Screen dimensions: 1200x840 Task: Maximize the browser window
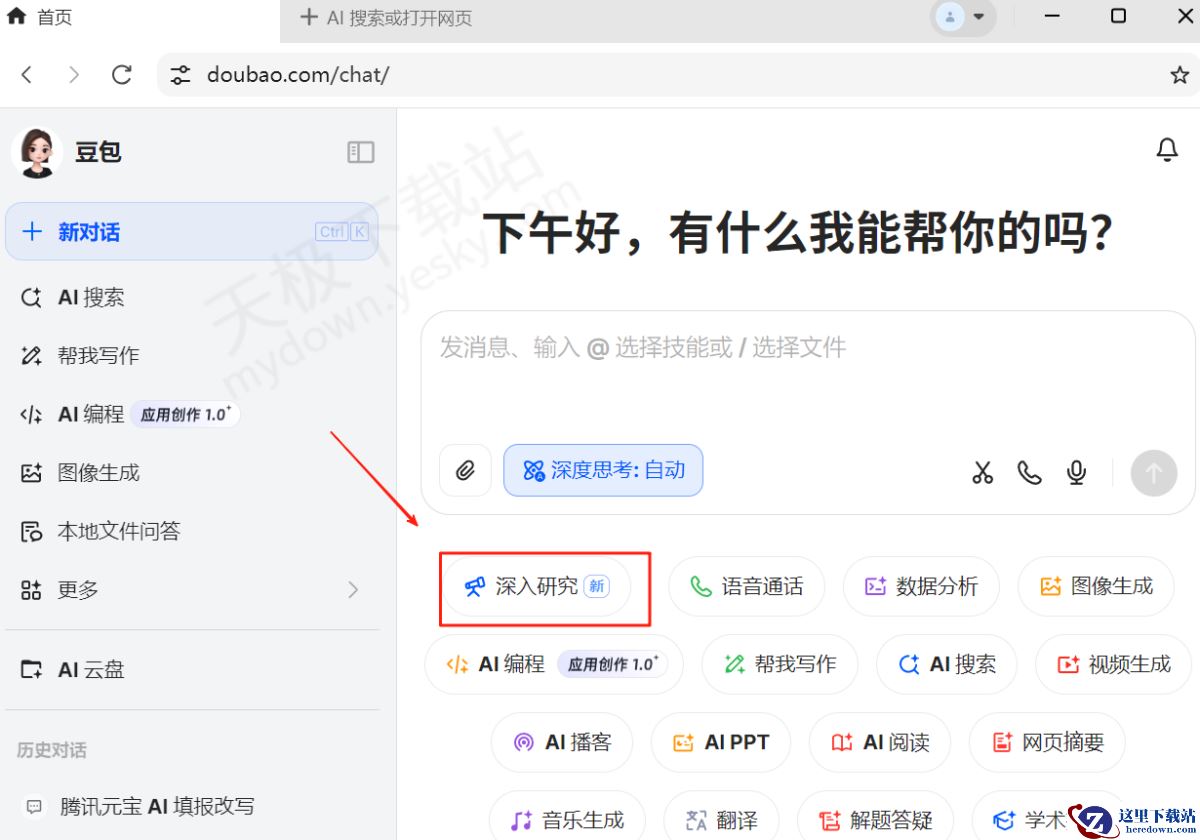click(1118, 16)
